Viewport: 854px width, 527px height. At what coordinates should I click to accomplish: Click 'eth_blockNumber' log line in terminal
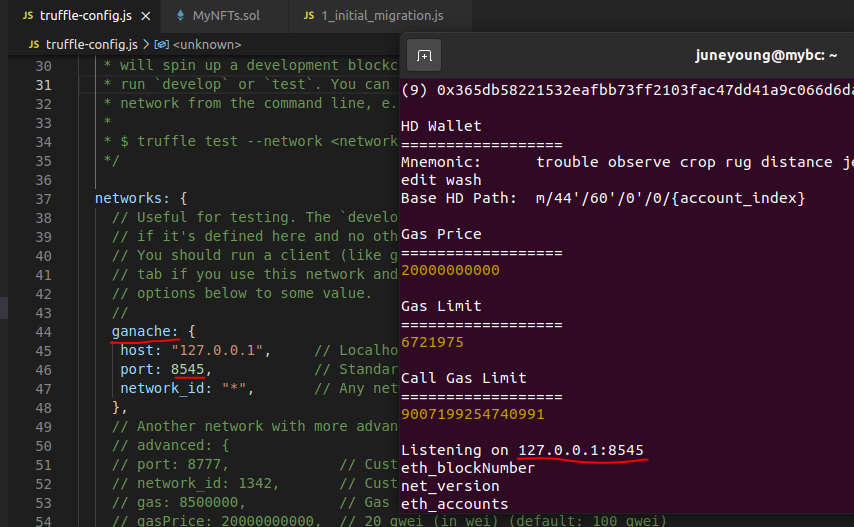(x=468, y=468)
